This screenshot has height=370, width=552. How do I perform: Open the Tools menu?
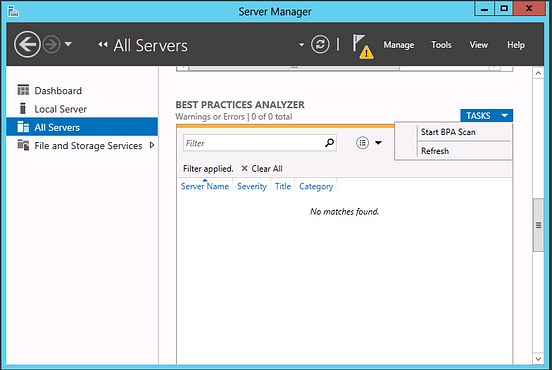[441, 45]
